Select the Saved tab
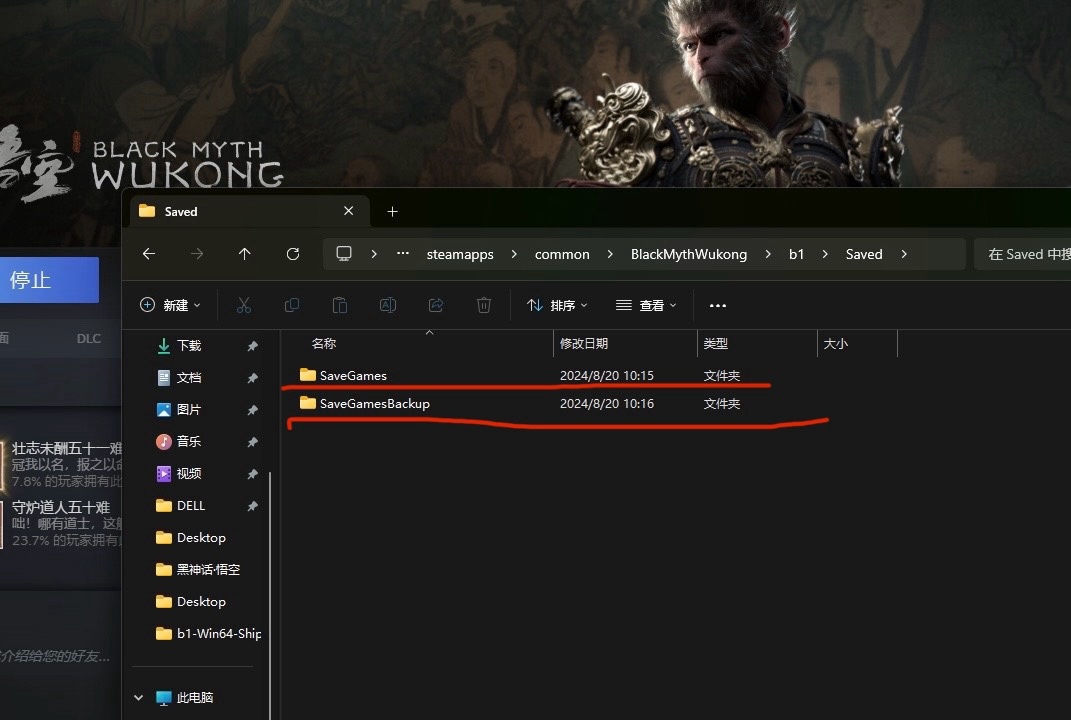Screen dimensions: 1071x720 249,211
